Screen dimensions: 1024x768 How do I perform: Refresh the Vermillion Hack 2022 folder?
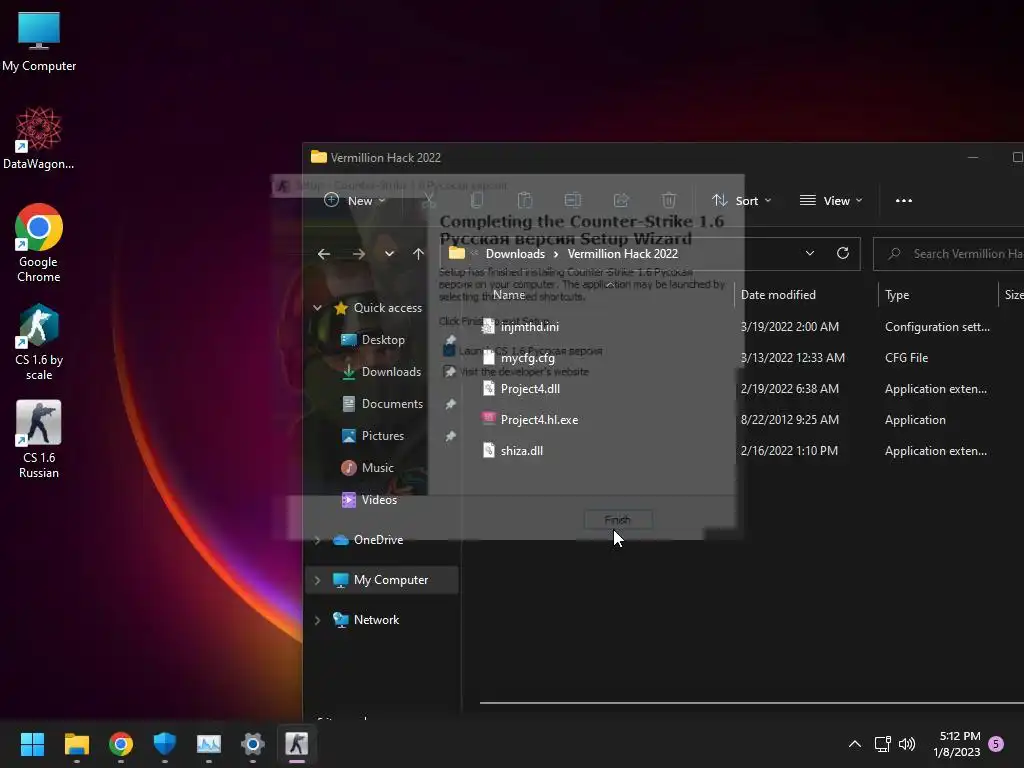(843, 253)
